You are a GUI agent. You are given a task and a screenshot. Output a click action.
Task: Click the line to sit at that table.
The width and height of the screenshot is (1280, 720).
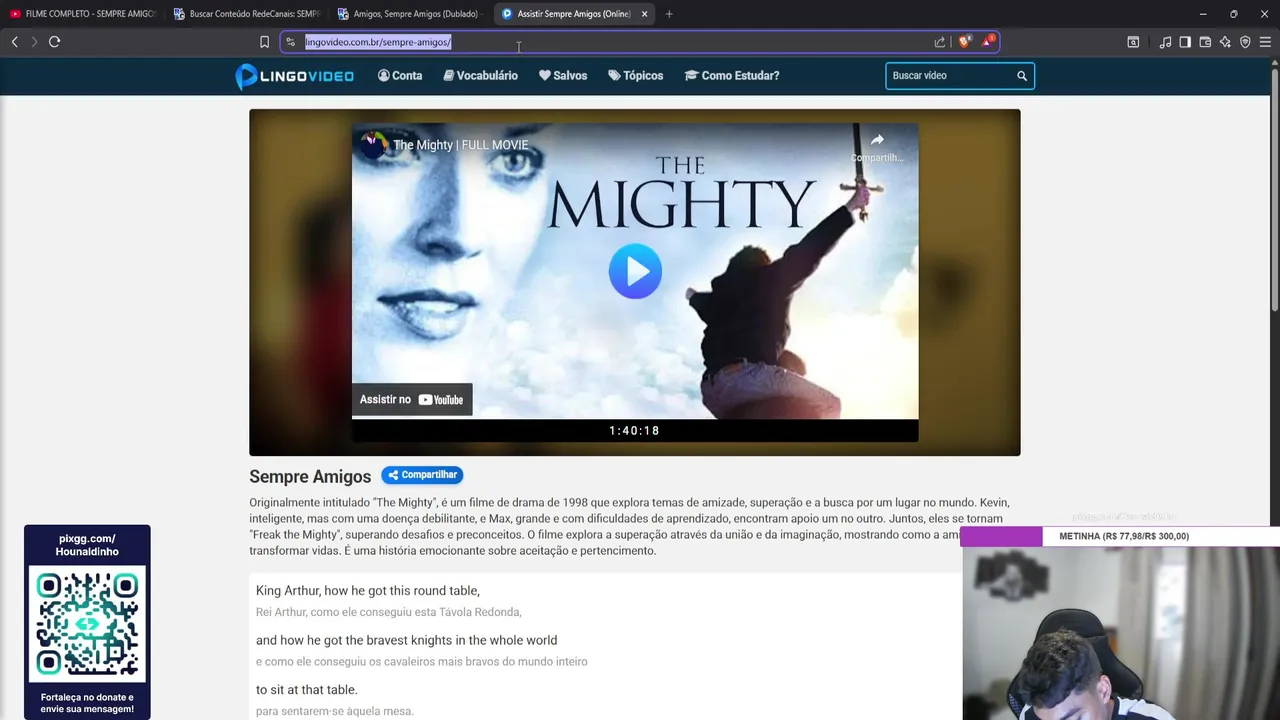[x=307, y=690]
